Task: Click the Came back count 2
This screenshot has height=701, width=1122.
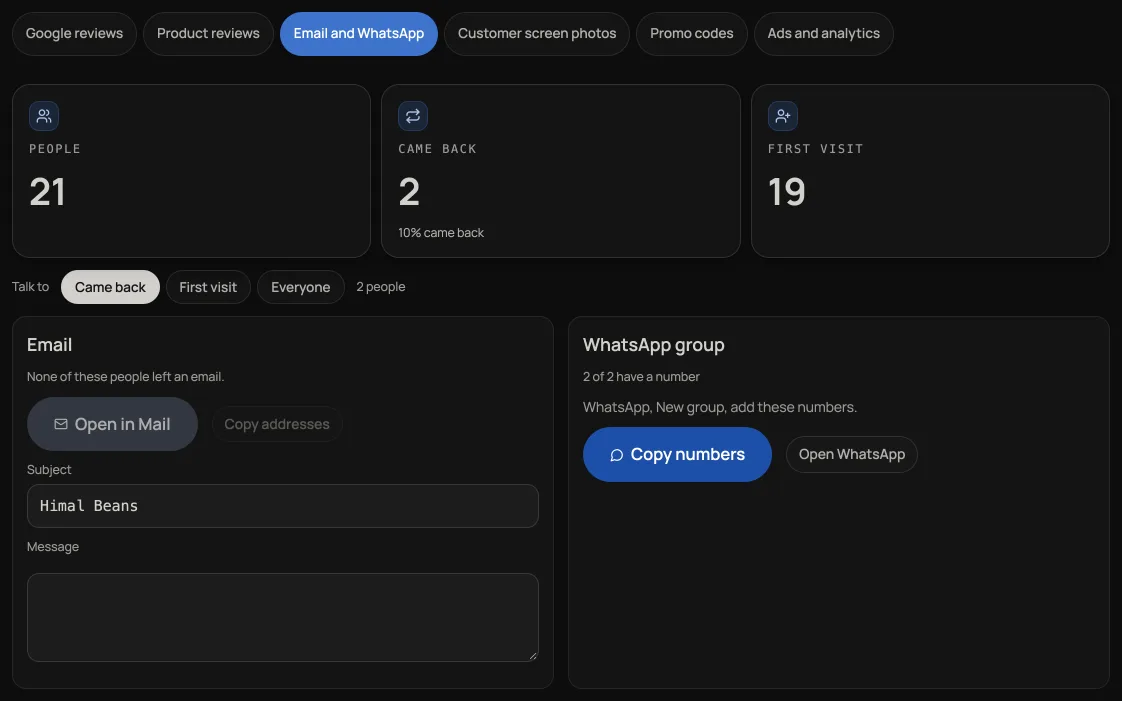Action: click(409, 192)
